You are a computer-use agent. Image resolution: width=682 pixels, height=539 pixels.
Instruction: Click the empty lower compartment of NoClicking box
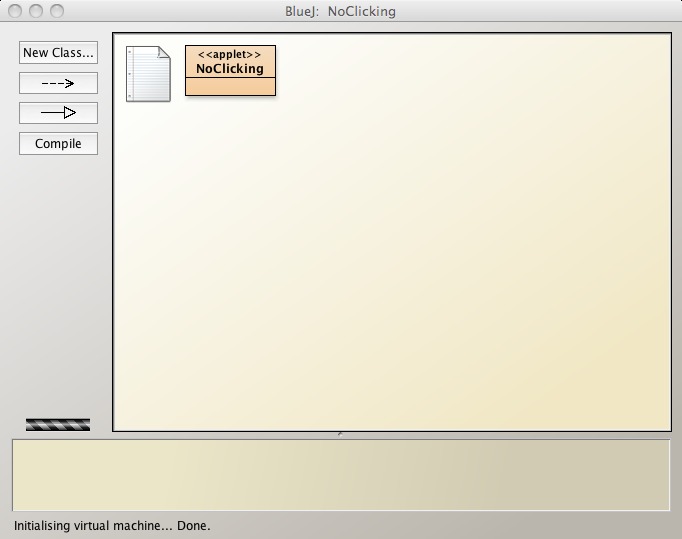tap(230, 86)
